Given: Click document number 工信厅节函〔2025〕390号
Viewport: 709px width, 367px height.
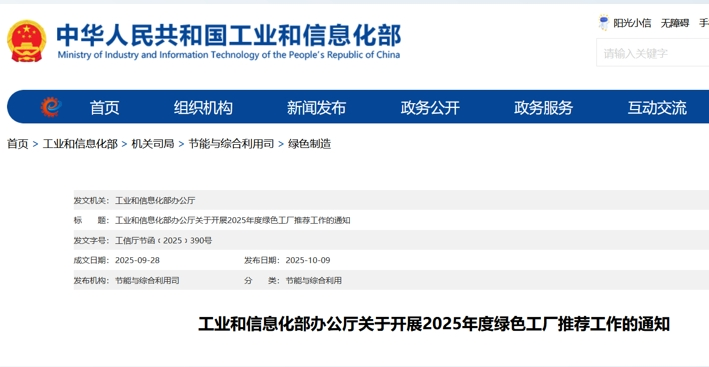Looking at the screenshot, I should point(164,240).
